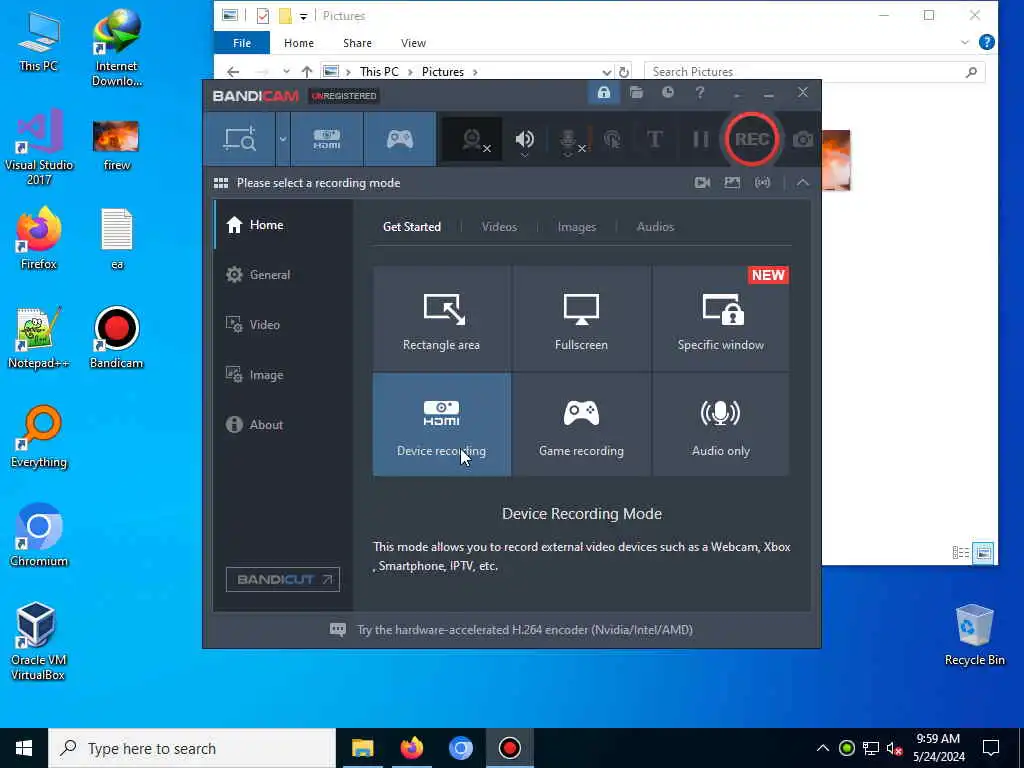Click the Windows Start button
The image size is (1024, 768).
[24, 748]
